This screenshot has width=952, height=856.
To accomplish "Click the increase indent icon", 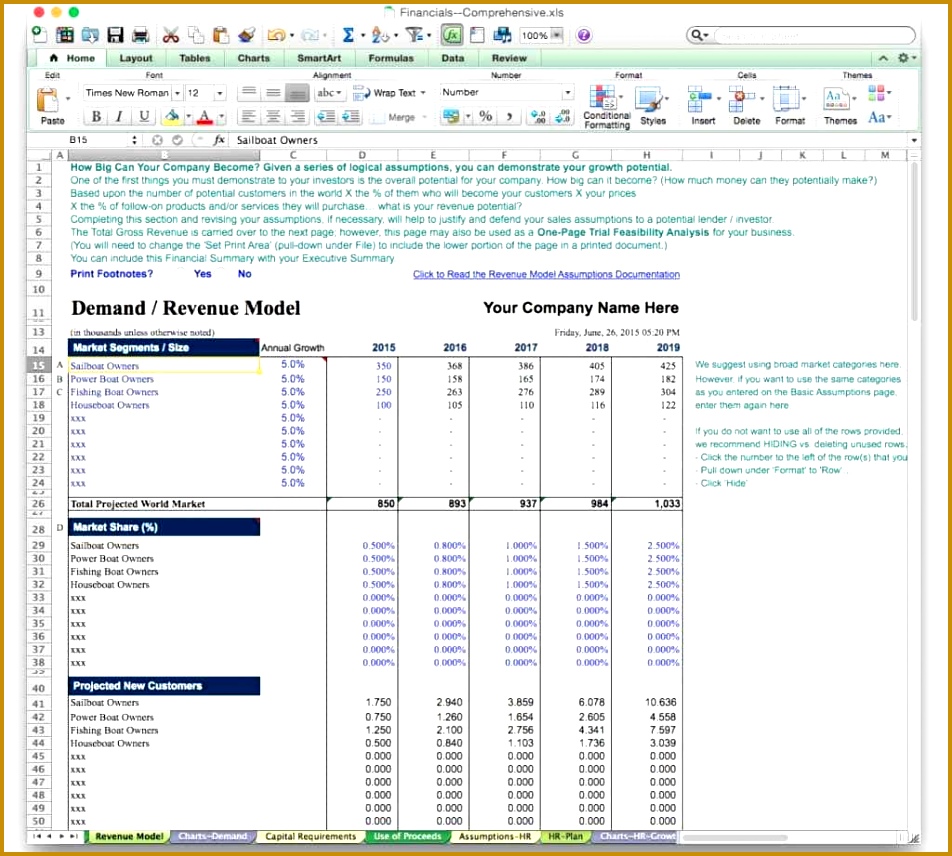I will (x=351, y=116).
